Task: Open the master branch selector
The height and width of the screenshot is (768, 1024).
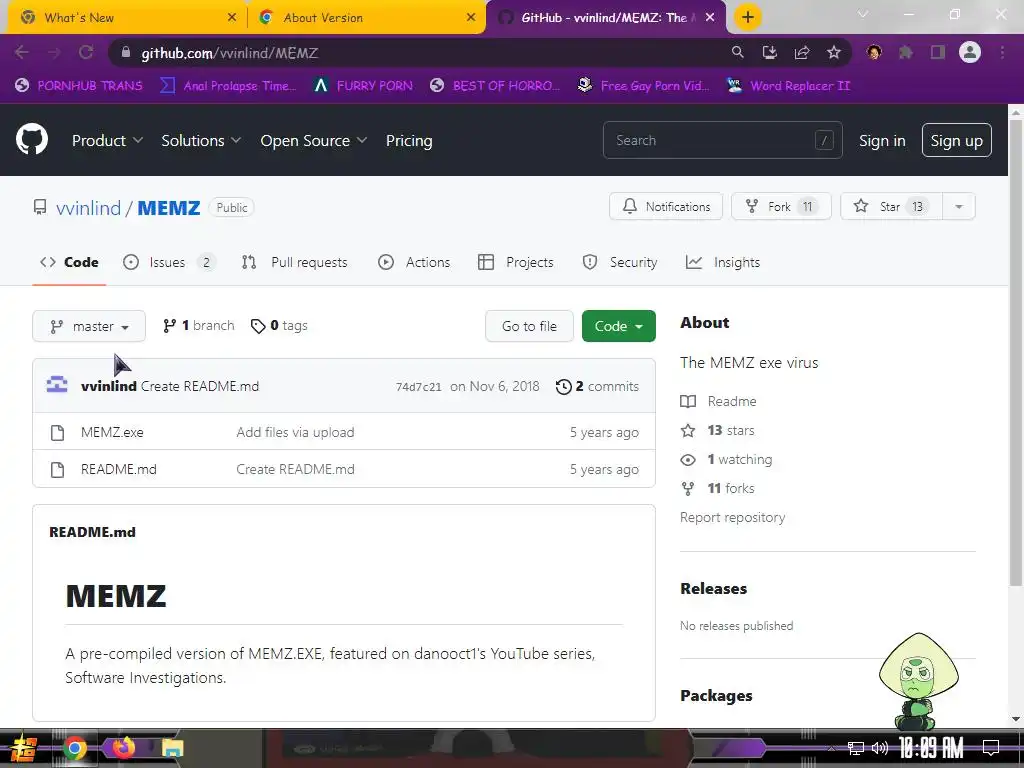Action: click(89, 326)
